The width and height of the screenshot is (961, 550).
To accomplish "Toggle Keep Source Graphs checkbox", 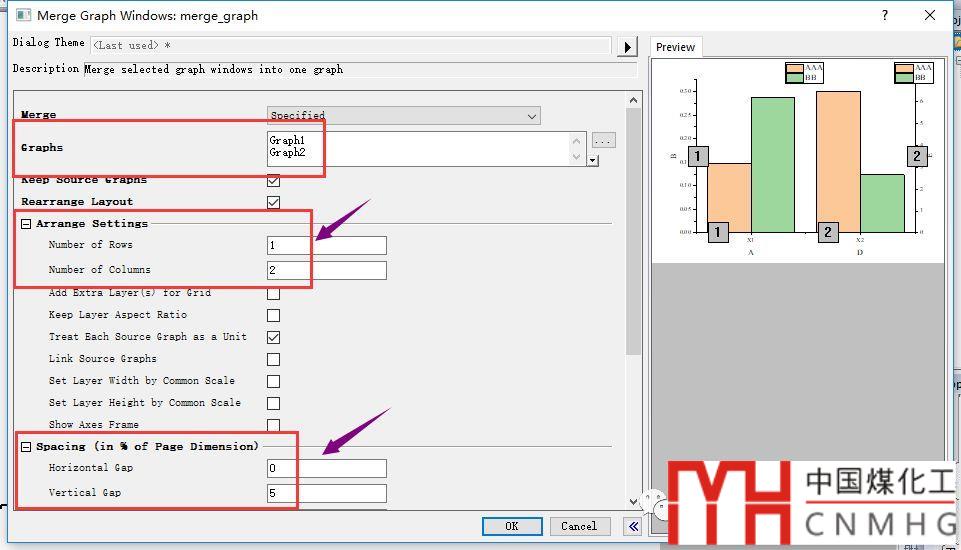I will click(x=273, y=181).
